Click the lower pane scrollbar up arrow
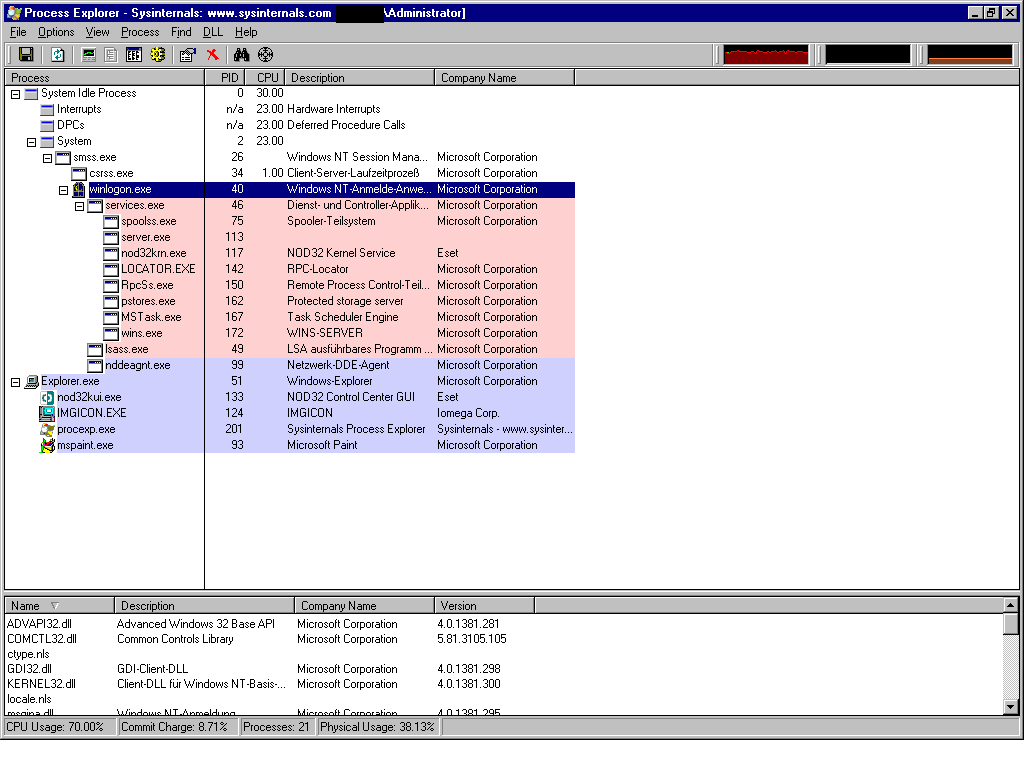Image resolution: width=1024 pixels, height=768 pixels. (1010, 605)
